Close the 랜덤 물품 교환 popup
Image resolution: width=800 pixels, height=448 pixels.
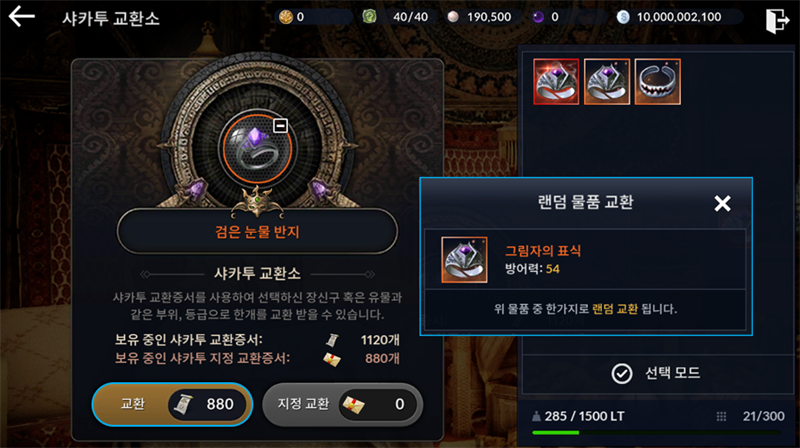(x=722, y=203)
